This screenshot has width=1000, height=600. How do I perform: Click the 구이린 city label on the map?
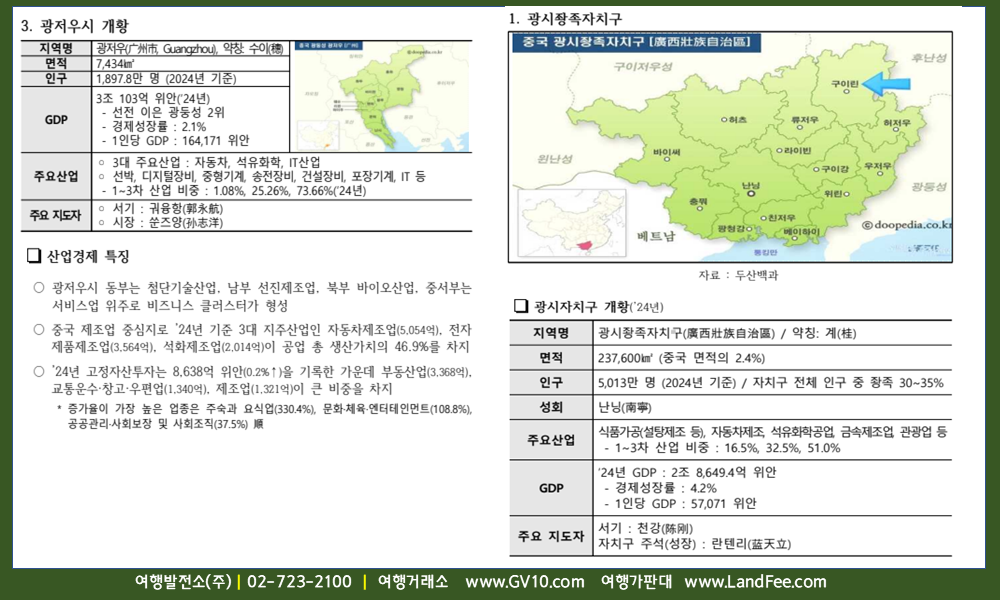pos(845,84)
